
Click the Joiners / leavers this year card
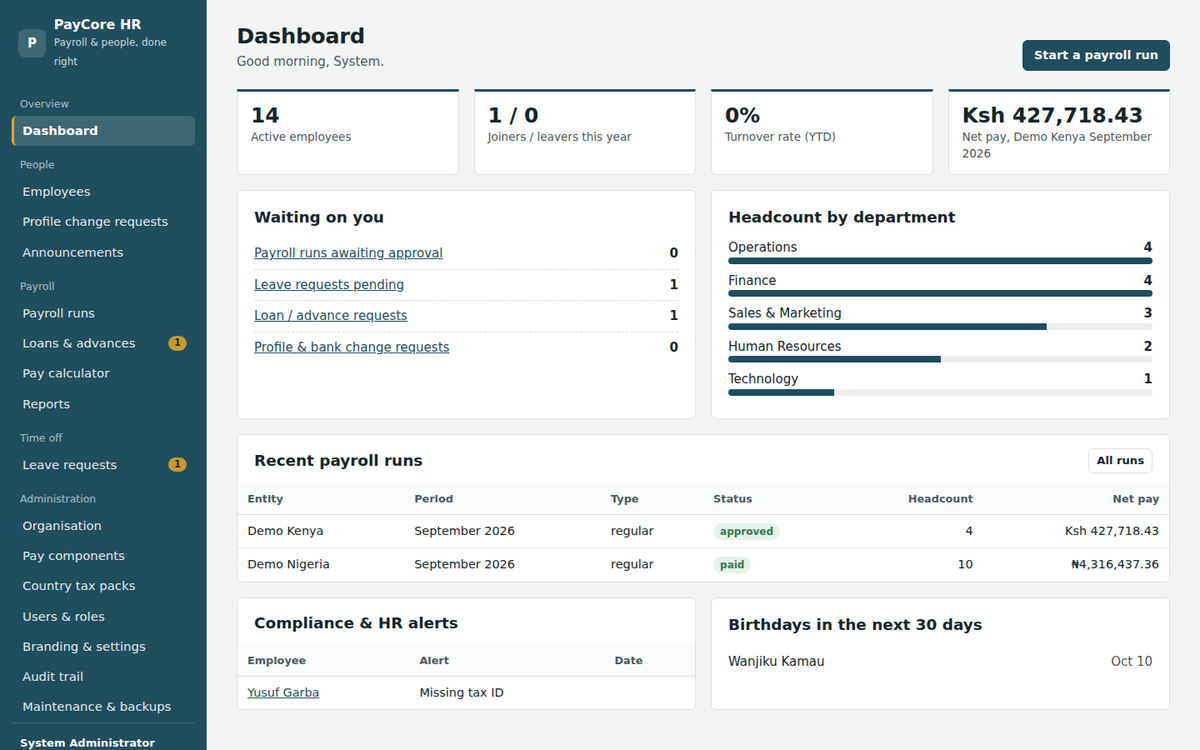click(x=585, y=132)
